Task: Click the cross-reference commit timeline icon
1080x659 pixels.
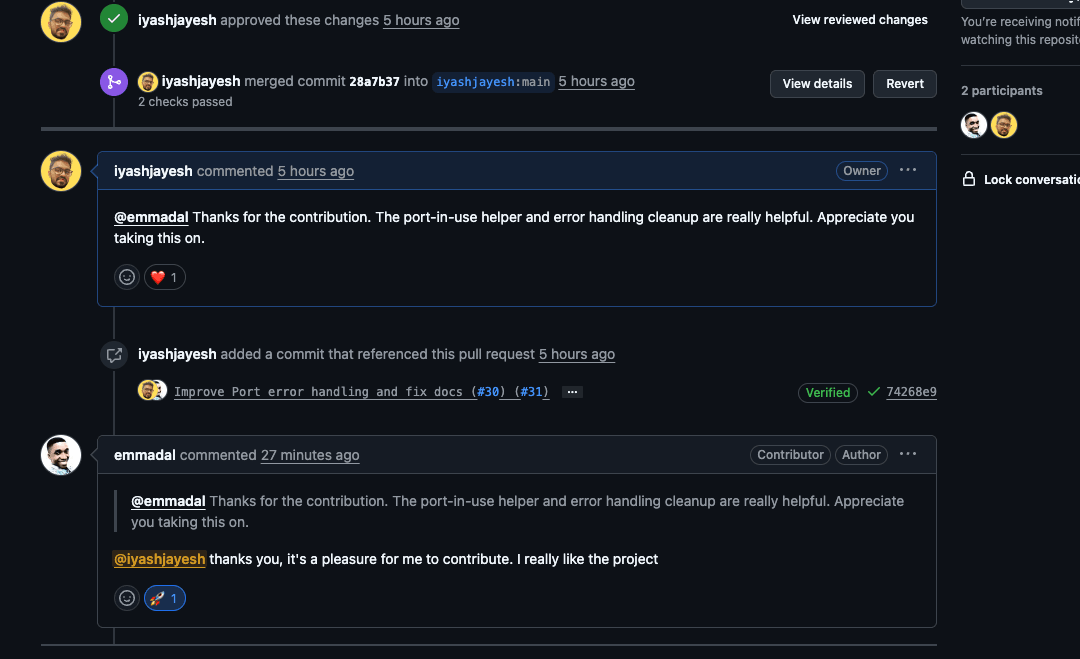Action: coord(114,354)
